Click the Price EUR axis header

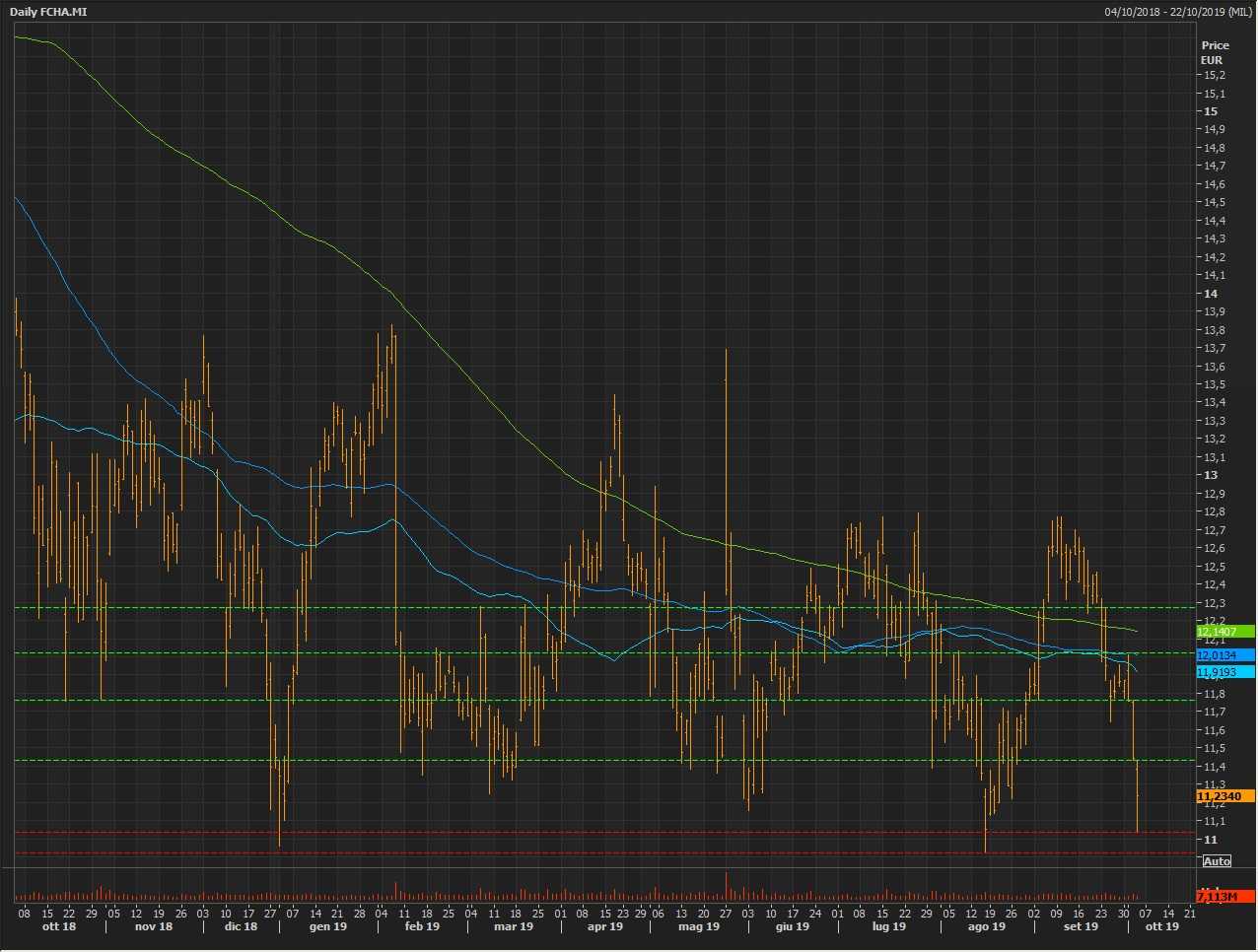click(1214, 52)
